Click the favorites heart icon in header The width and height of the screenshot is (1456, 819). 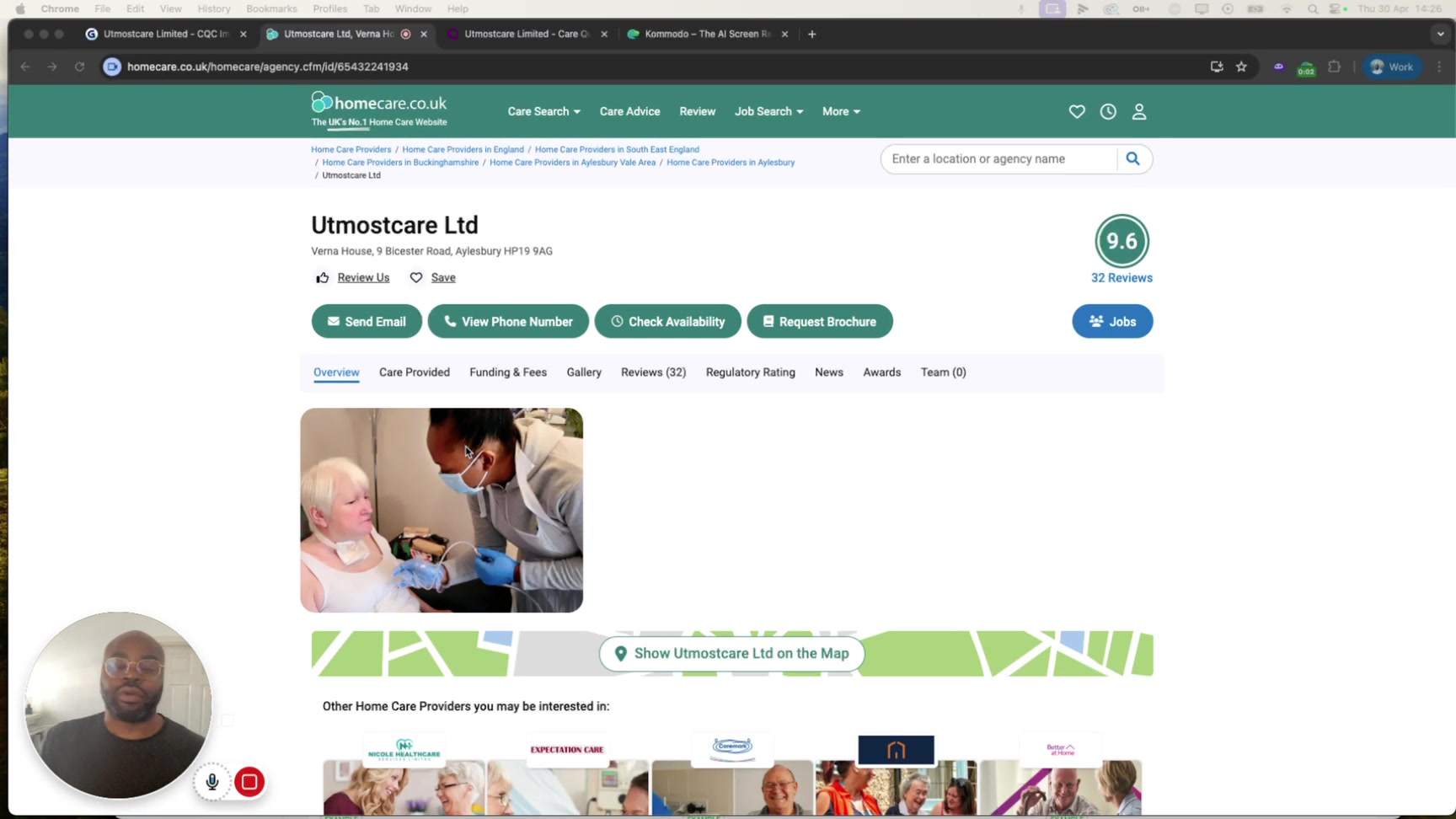tap(1077, 111)
